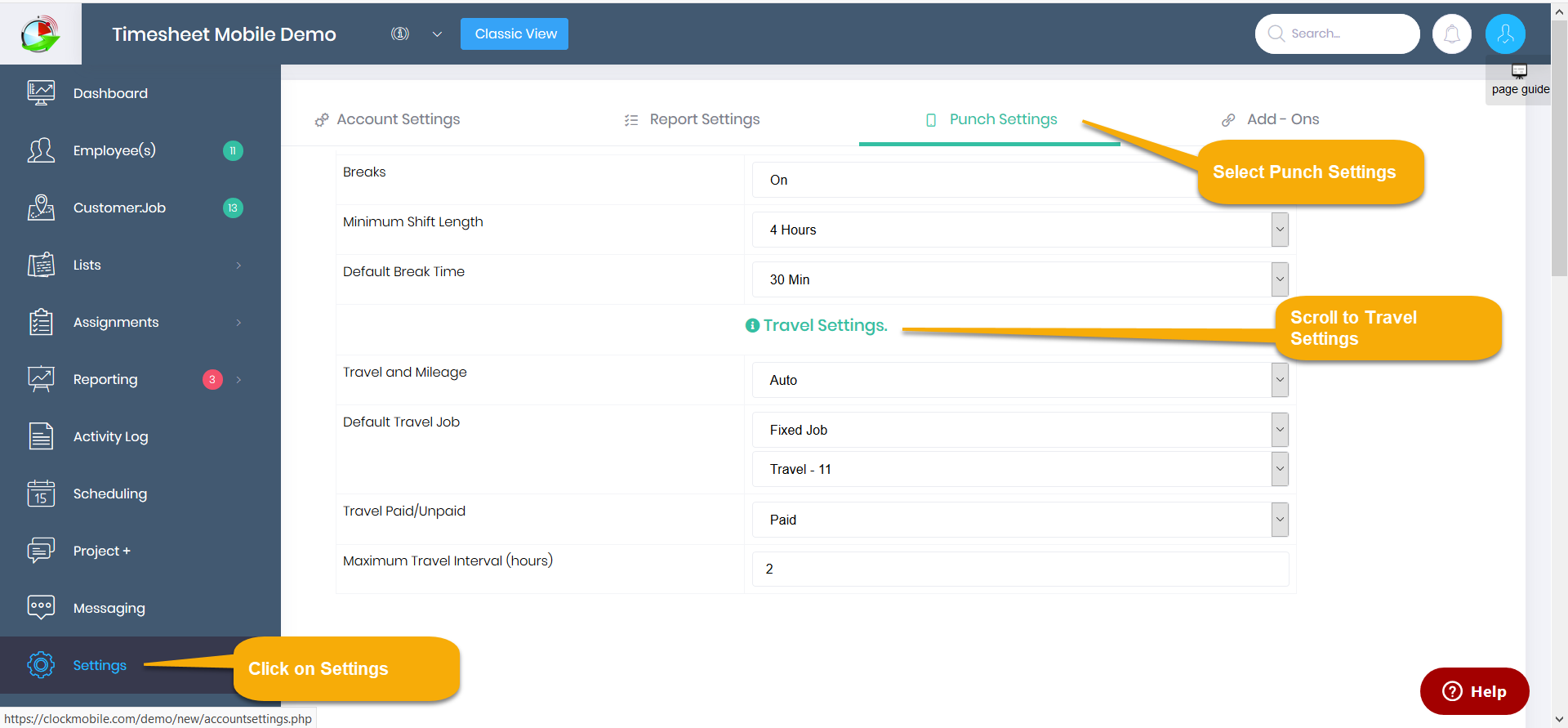Screen dimensions: 1568x728
Task: Click the page vertical scrollbar thumb
Action: (x=1559, y=147)
